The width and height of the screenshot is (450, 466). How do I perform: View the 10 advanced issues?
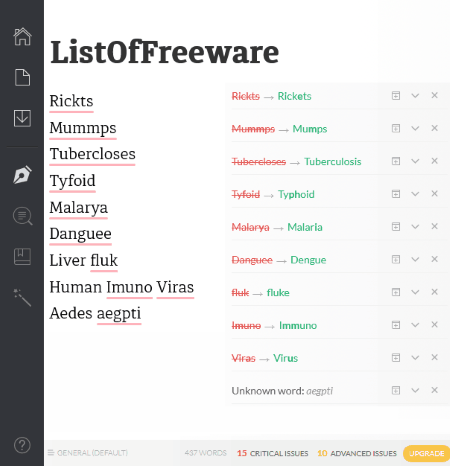[x=357, y=453]
